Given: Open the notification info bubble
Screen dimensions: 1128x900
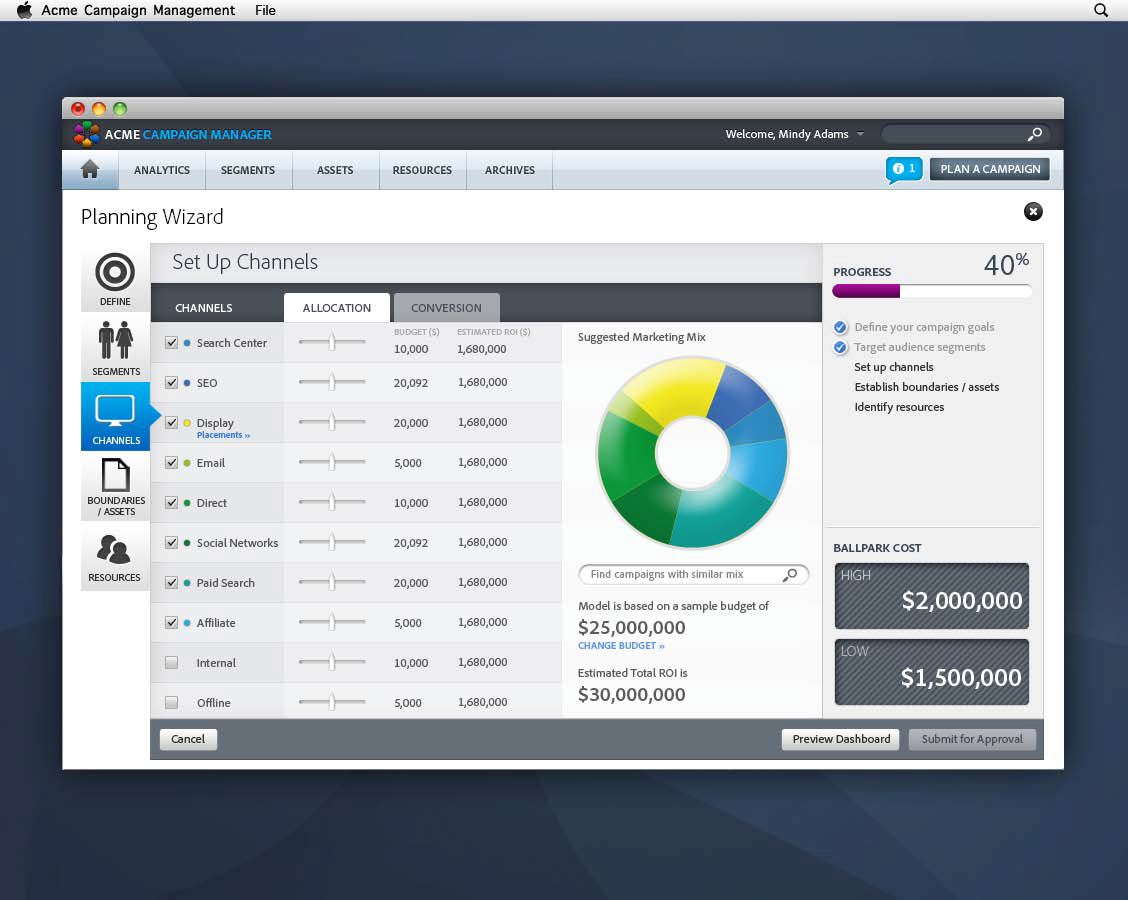Looking at the screenshot, I should coord(904,170).
